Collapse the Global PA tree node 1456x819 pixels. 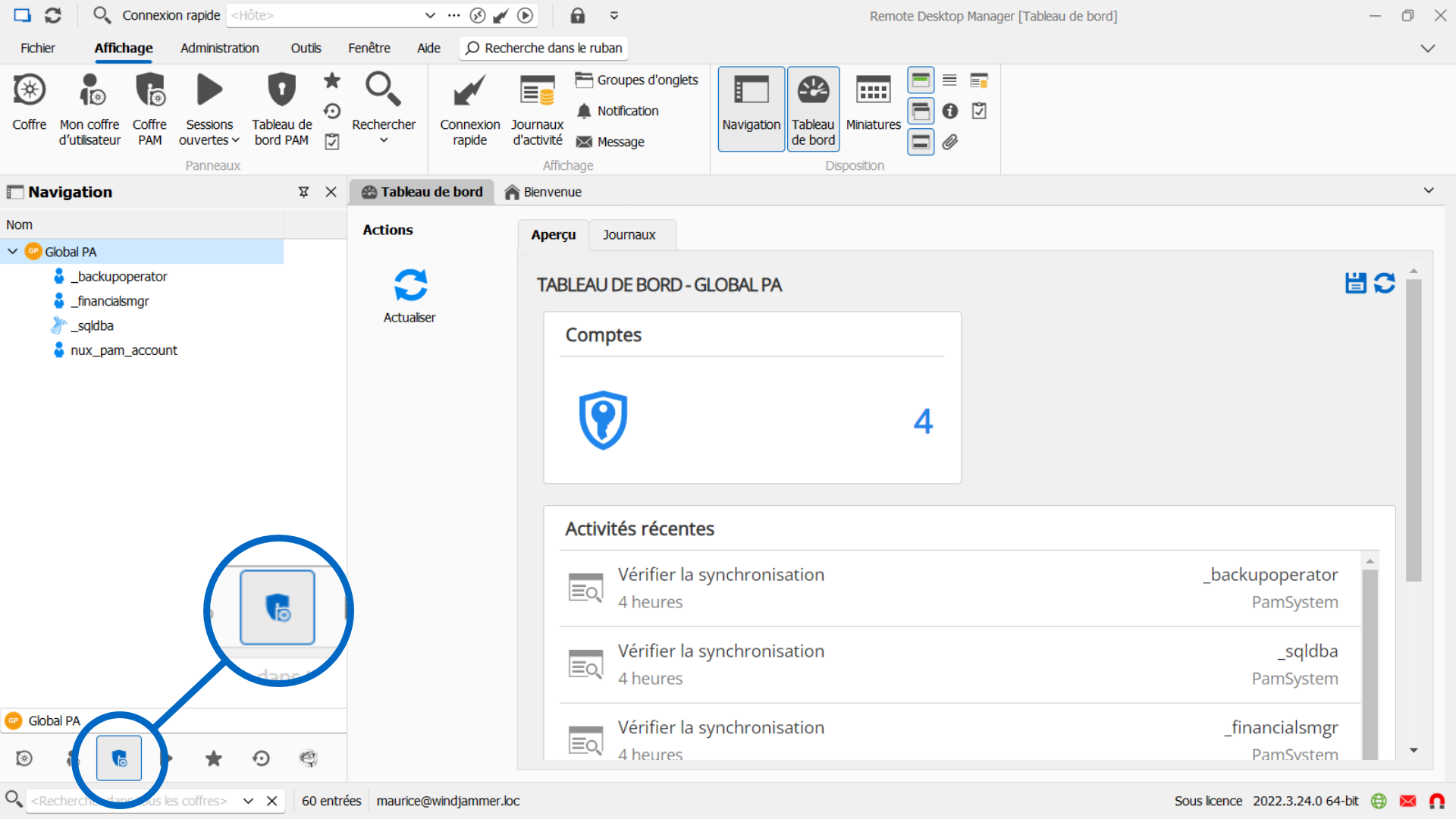[x=13, y=252]
